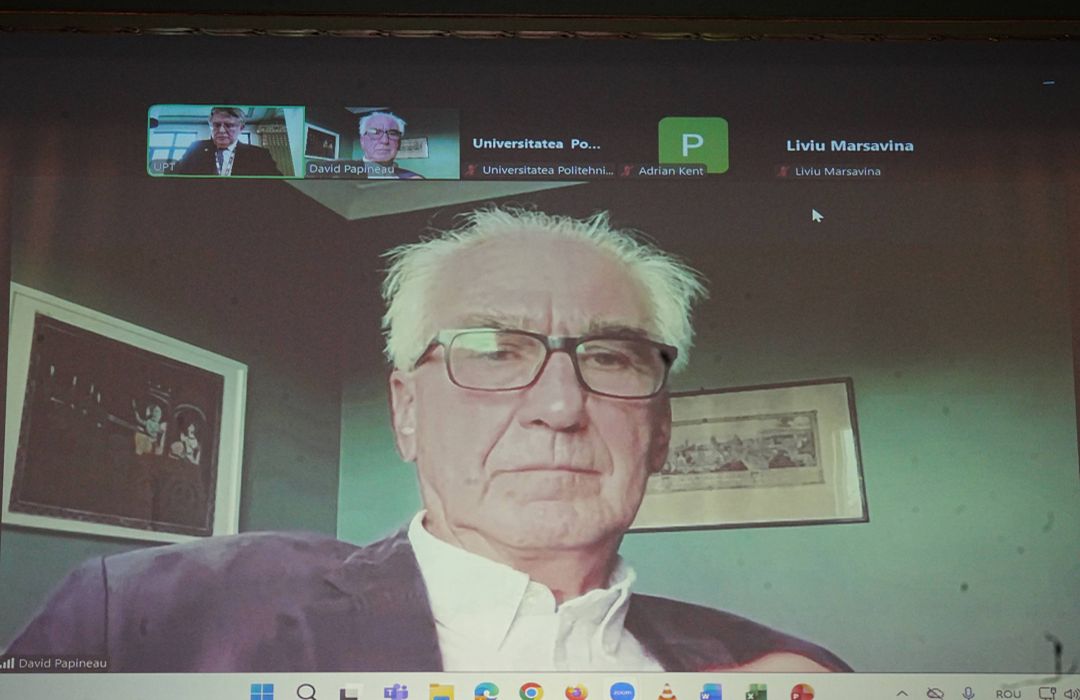Screen dimensions: 1080x700
Task: Switch the ROU keyboard language indicator
Action: coord(1008,694)
